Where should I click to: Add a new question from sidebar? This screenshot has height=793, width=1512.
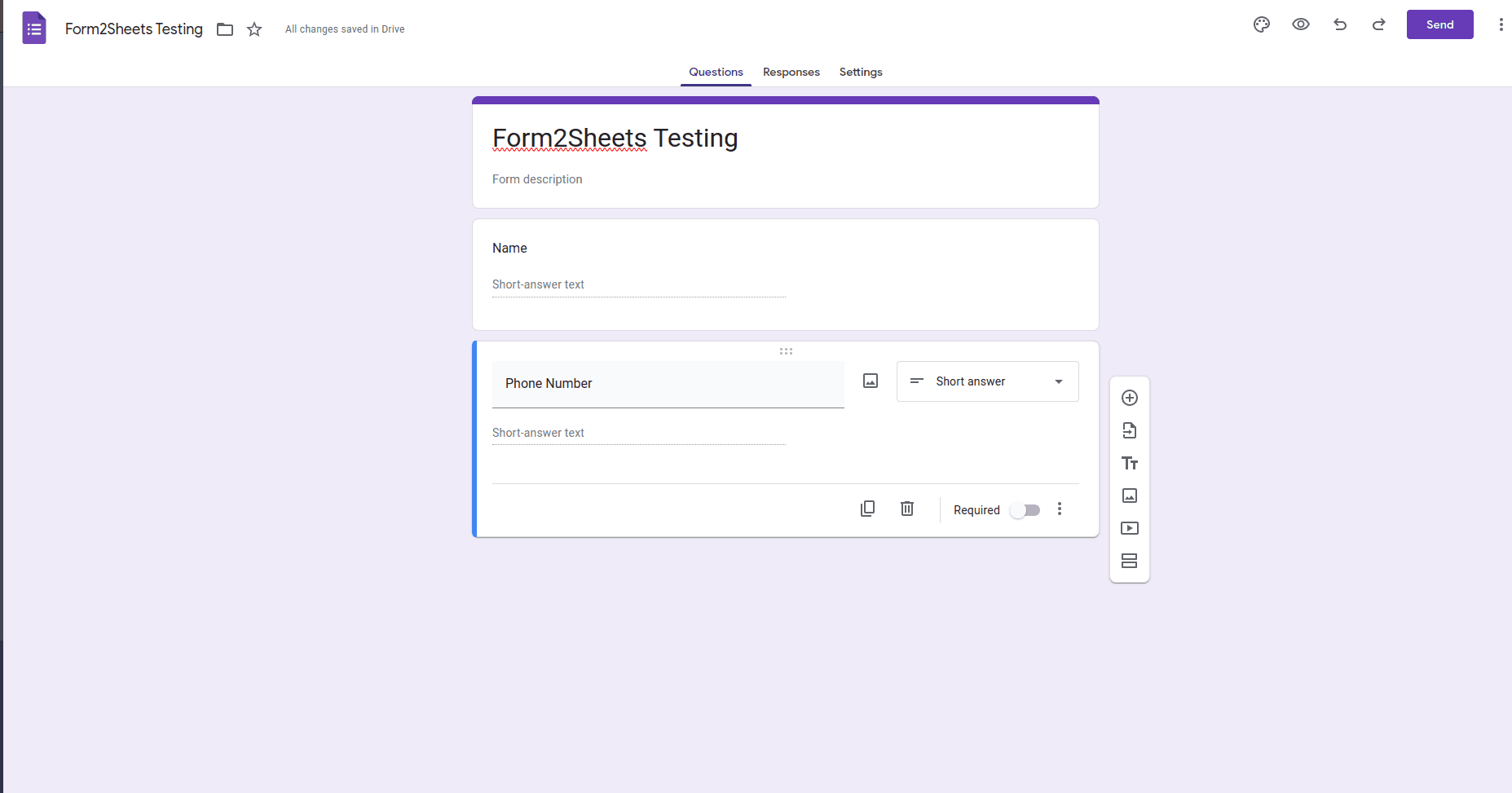click(x=1130, y=398)
